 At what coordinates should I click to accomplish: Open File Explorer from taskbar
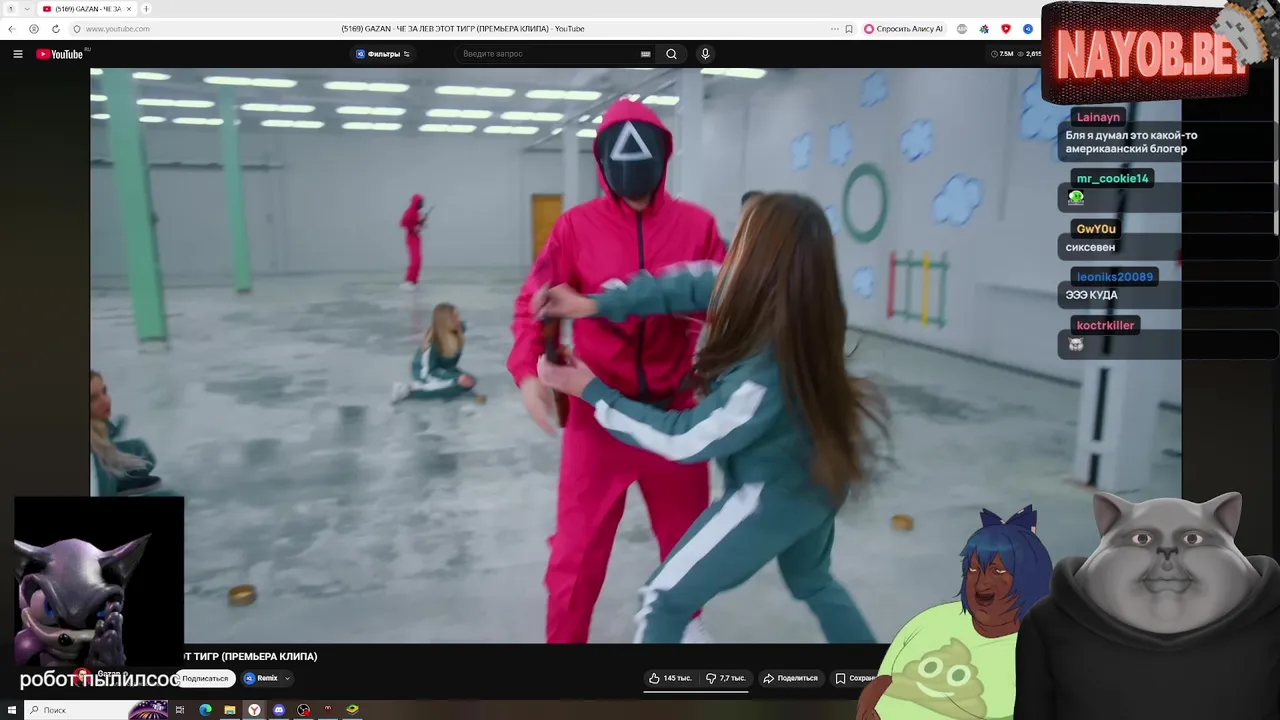pyautogui.click(x=230, y=710)
